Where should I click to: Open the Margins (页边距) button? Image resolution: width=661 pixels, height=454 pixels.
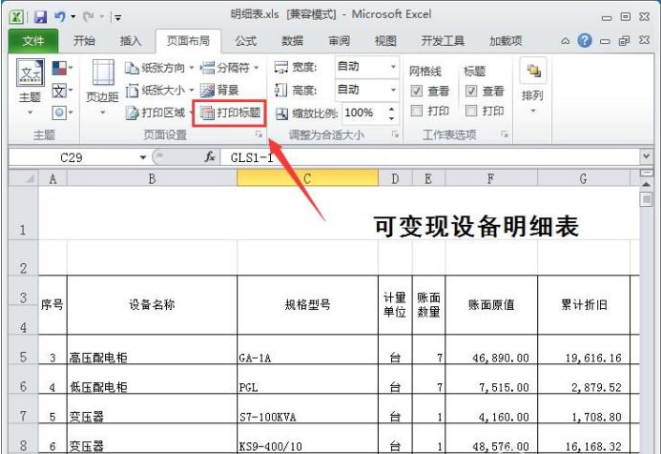102,88
